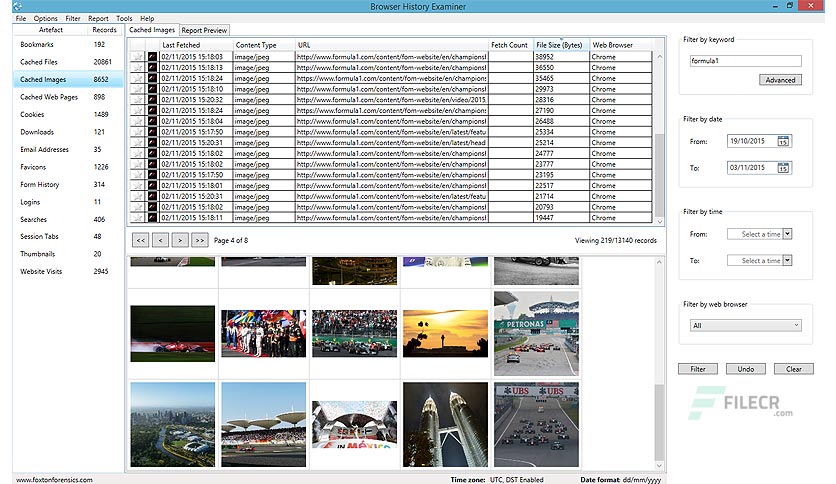Star the row with file size 19447

138,217
